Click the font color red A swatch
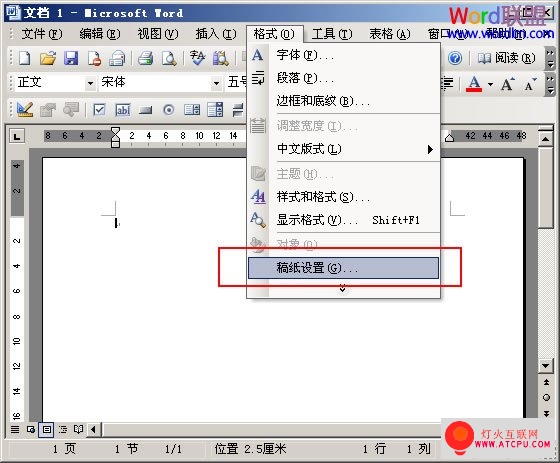 (x=474, y=84)
